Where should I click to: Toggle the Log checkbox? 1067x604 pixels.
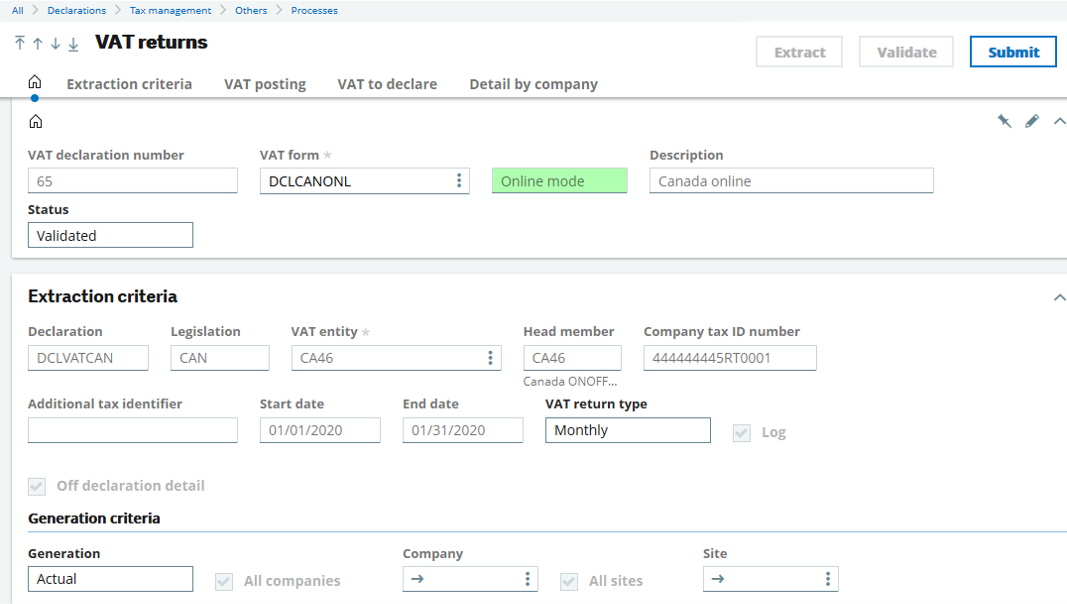click(x=742, y=432)
